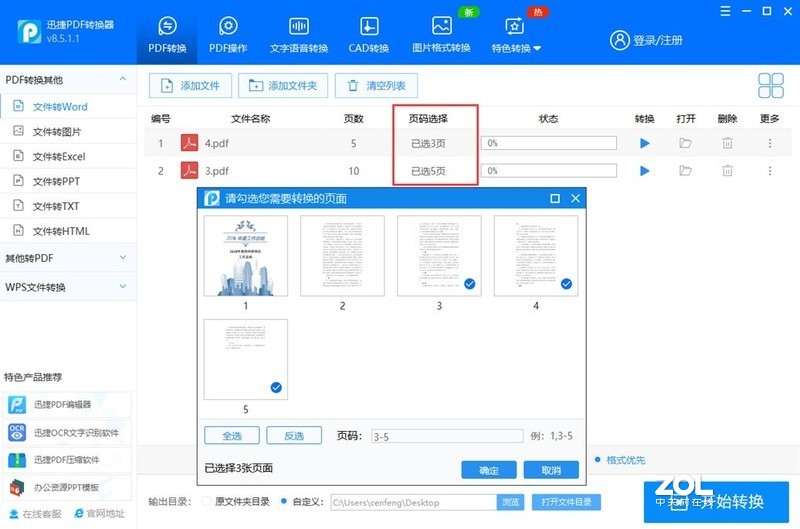Viewport: 800px width, 529px height.
Task: Select 文件转PPT in sidebar
Action: click(x=68, y=181)
